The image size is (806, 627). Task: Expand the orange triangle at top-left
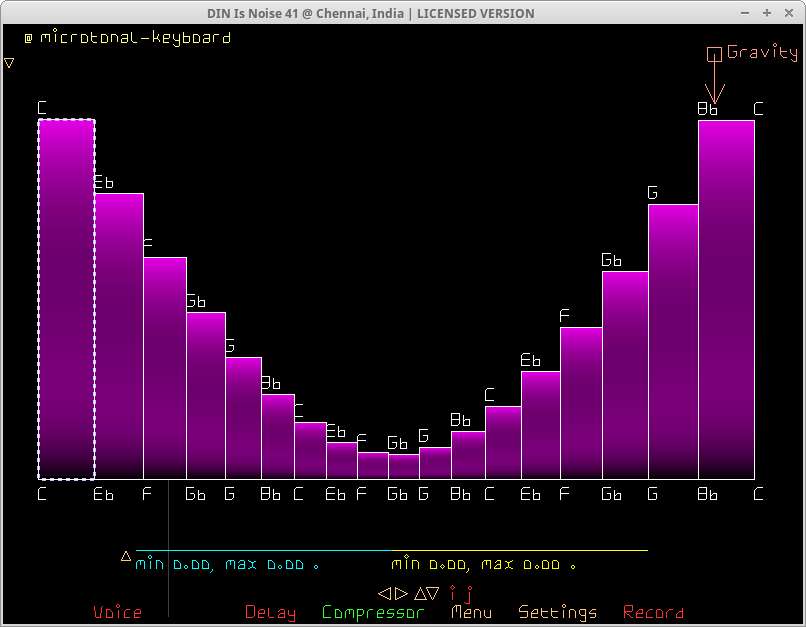tap(9, 63)
